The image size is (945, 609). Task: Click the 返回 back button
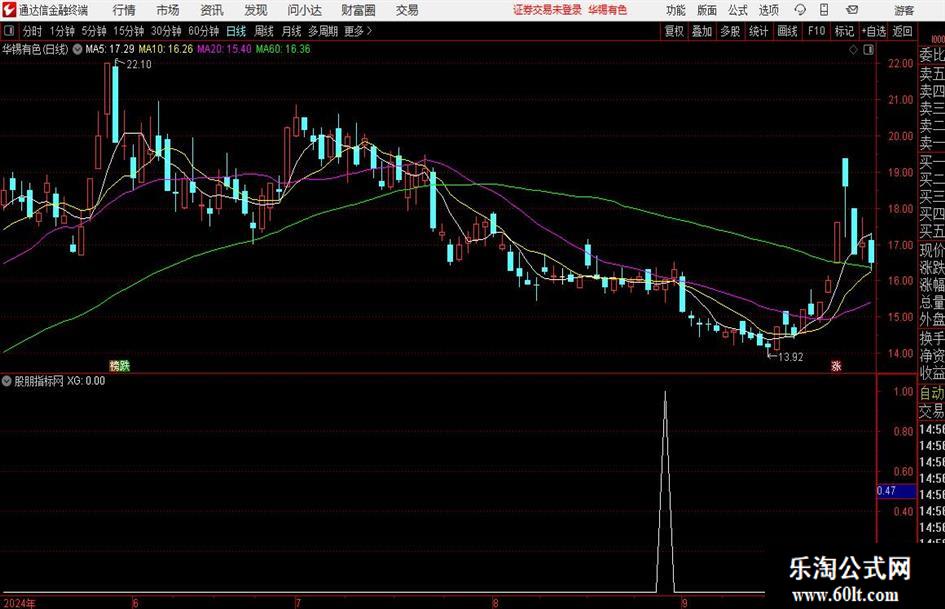click(x=902, y=31)
